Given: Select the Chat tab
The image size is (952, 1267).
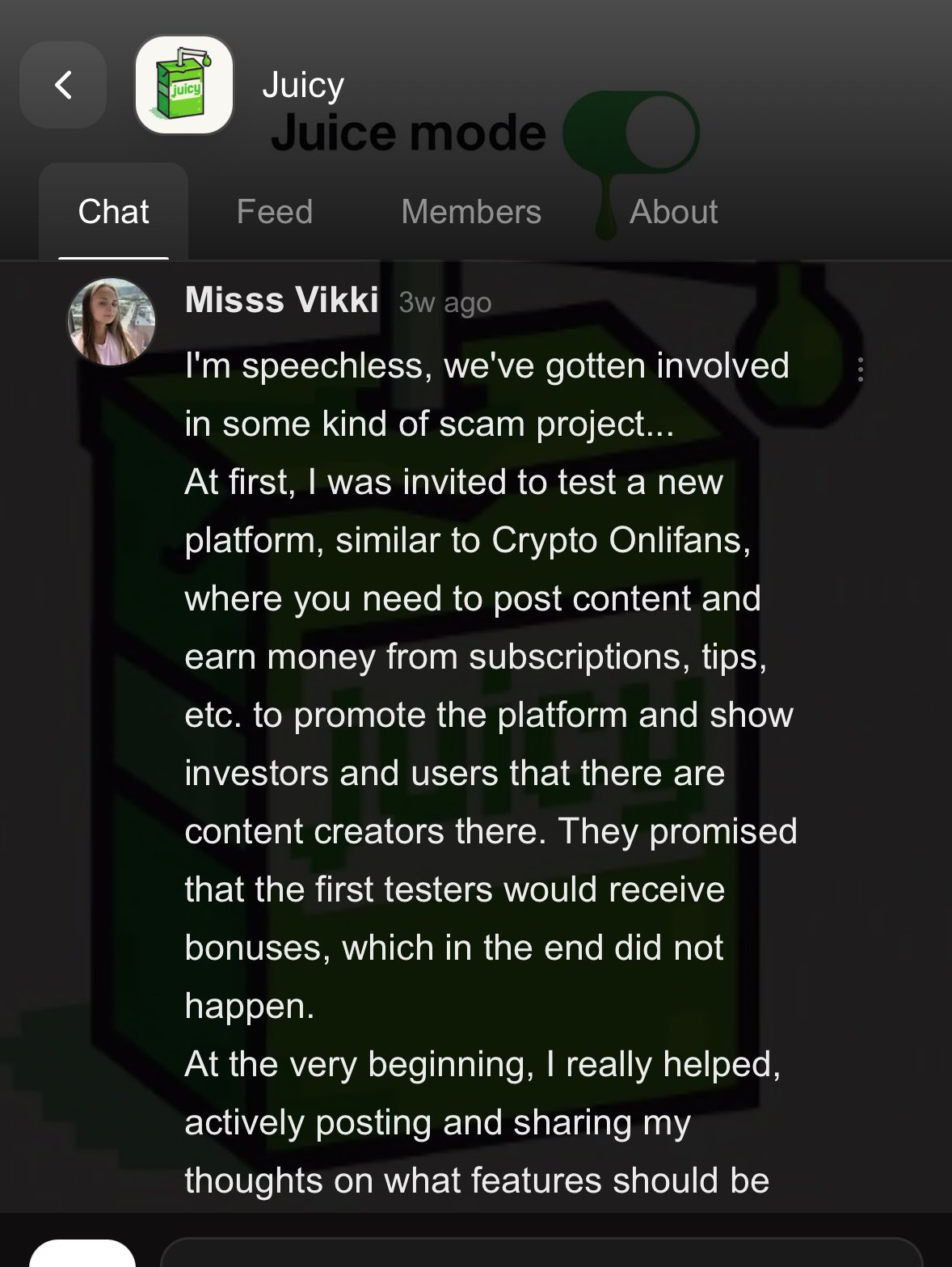Looking at the screenshot, I should pos(114,212).
